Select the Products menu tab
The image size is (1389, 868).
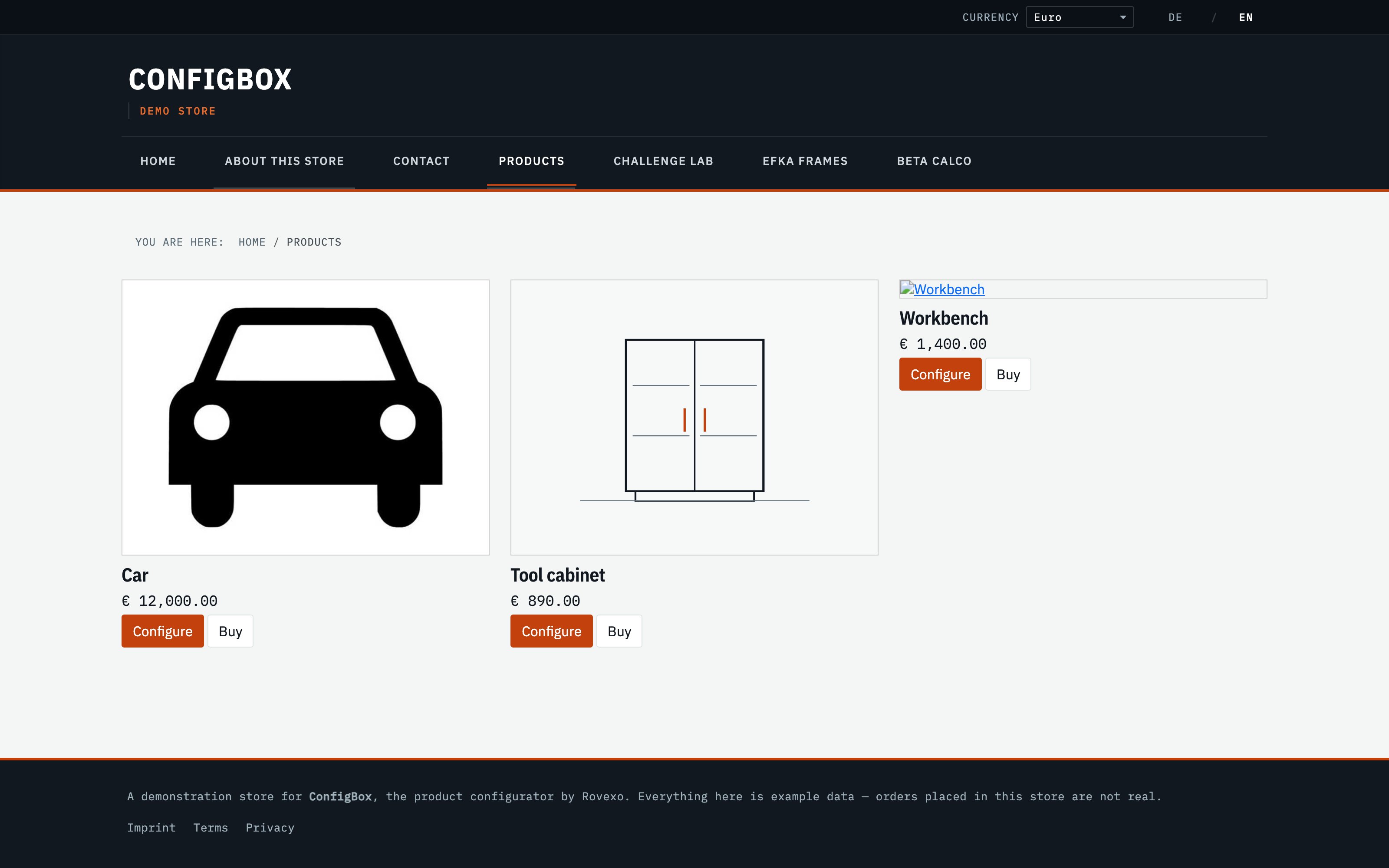(531, 161)
